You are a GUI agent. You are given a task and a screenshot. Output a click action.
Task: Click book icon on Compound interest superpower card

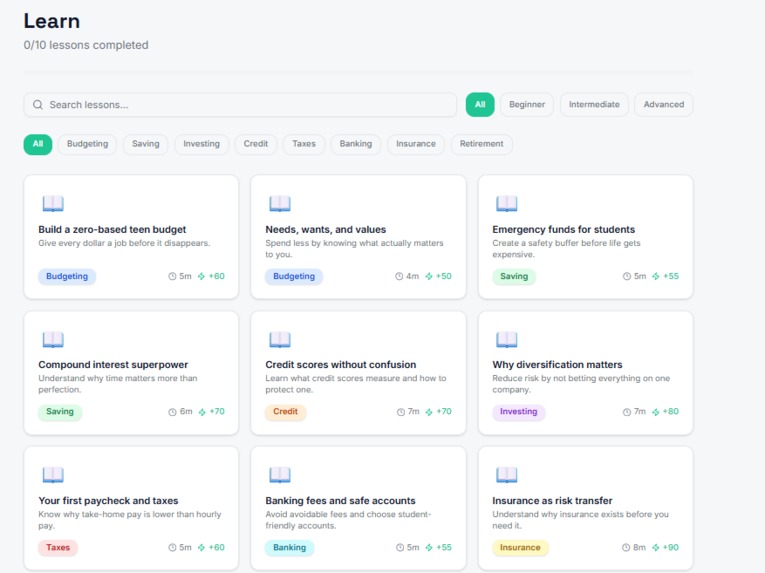coord(53,339)
